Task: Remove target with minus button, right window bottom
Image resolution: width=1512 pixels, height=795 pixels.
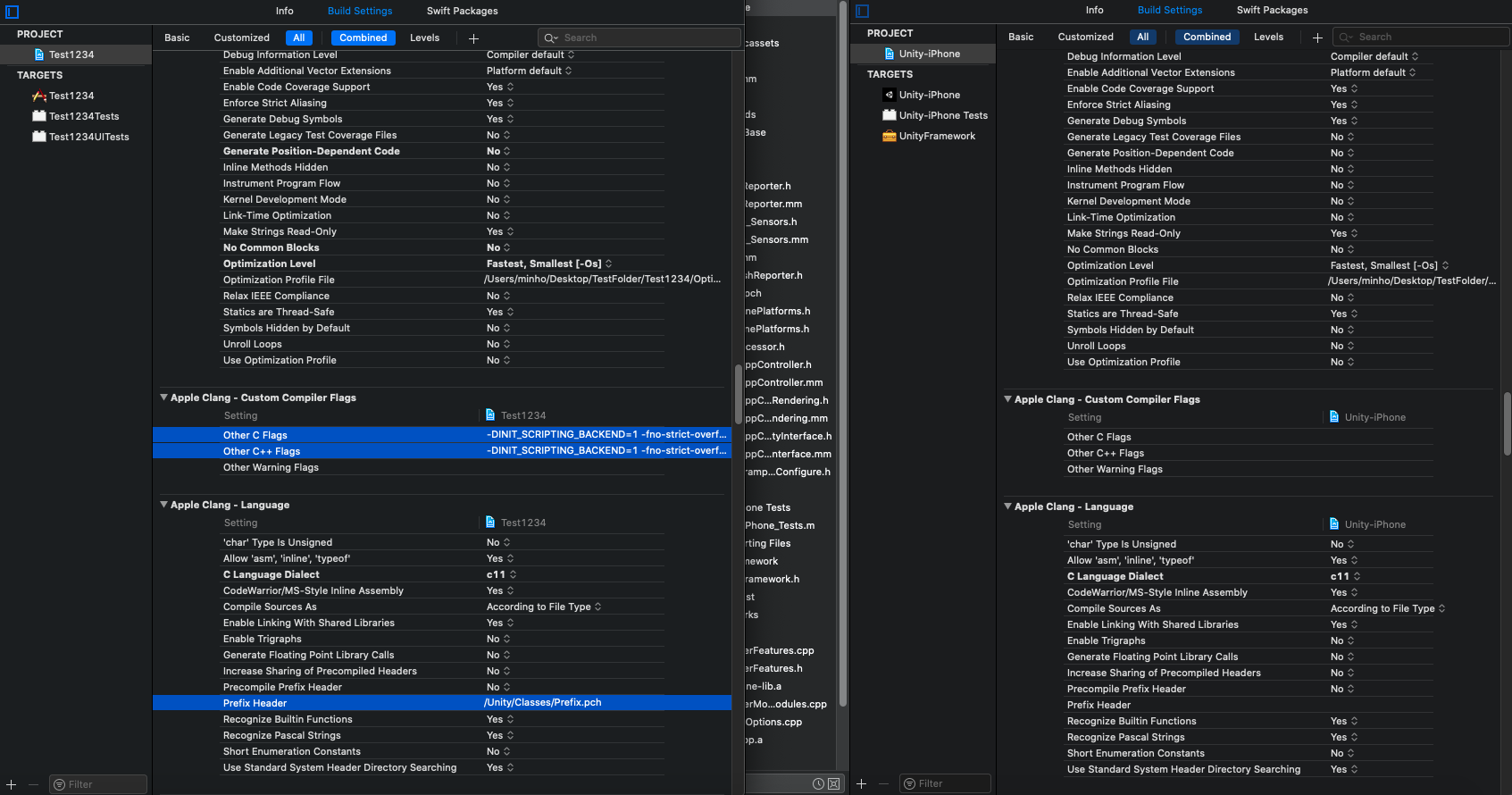Action: coord(883,783)
